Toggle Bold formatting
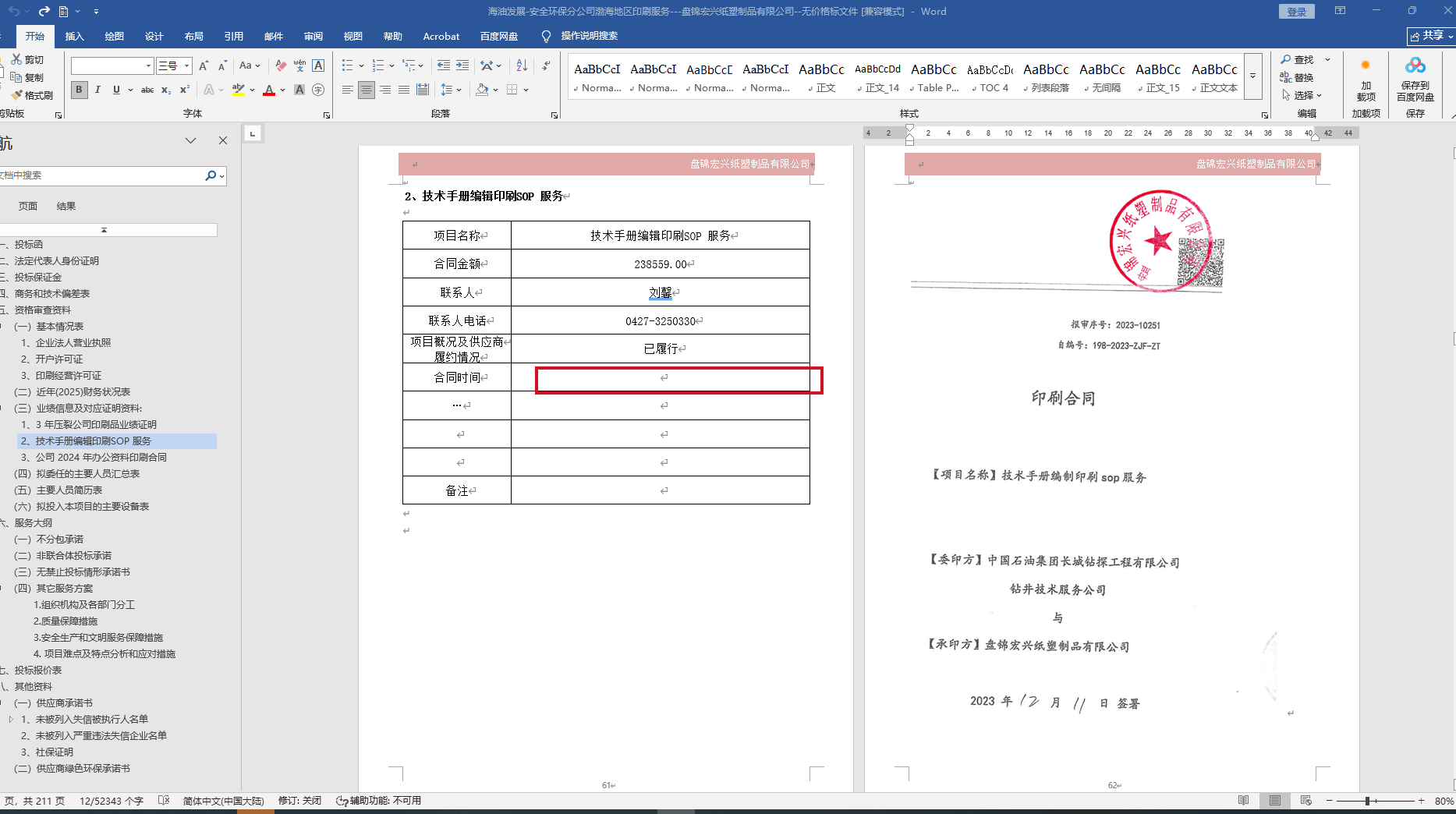Image resolution: width=1456 pixels, height=814 pixels. [79, 90]
